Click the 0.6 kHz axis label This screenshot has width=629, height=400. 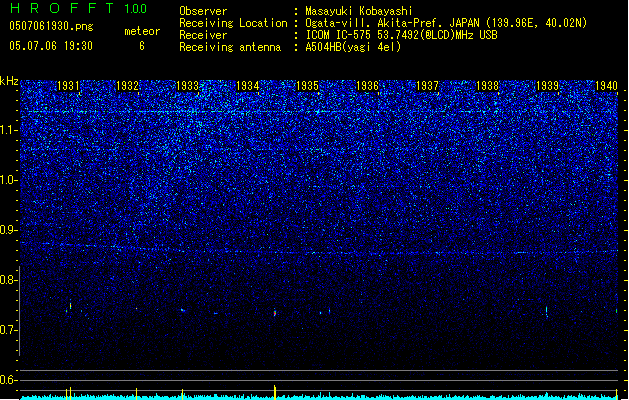9,380
